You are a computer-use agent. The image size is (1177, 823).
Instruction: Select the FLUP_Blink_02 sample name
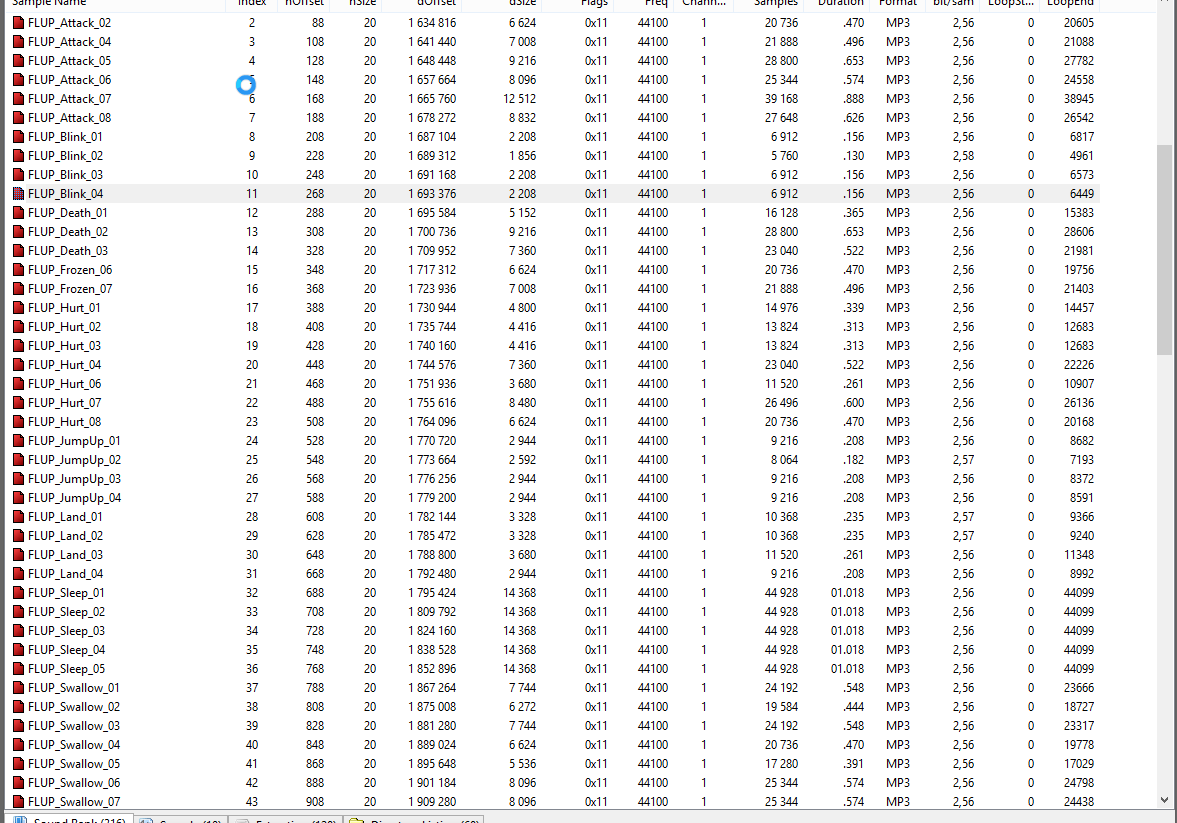click(65, 155)
